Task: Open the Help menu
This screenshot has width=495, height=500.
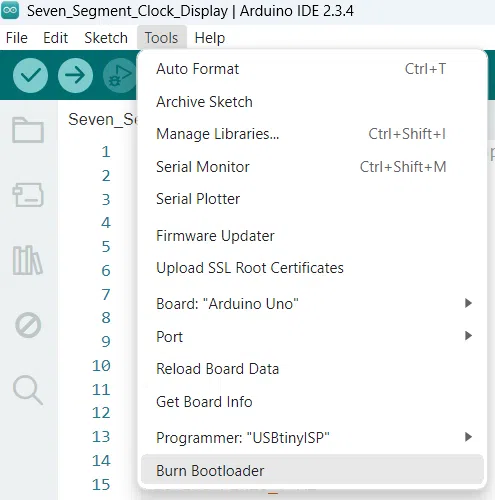Action: (210, 38)
